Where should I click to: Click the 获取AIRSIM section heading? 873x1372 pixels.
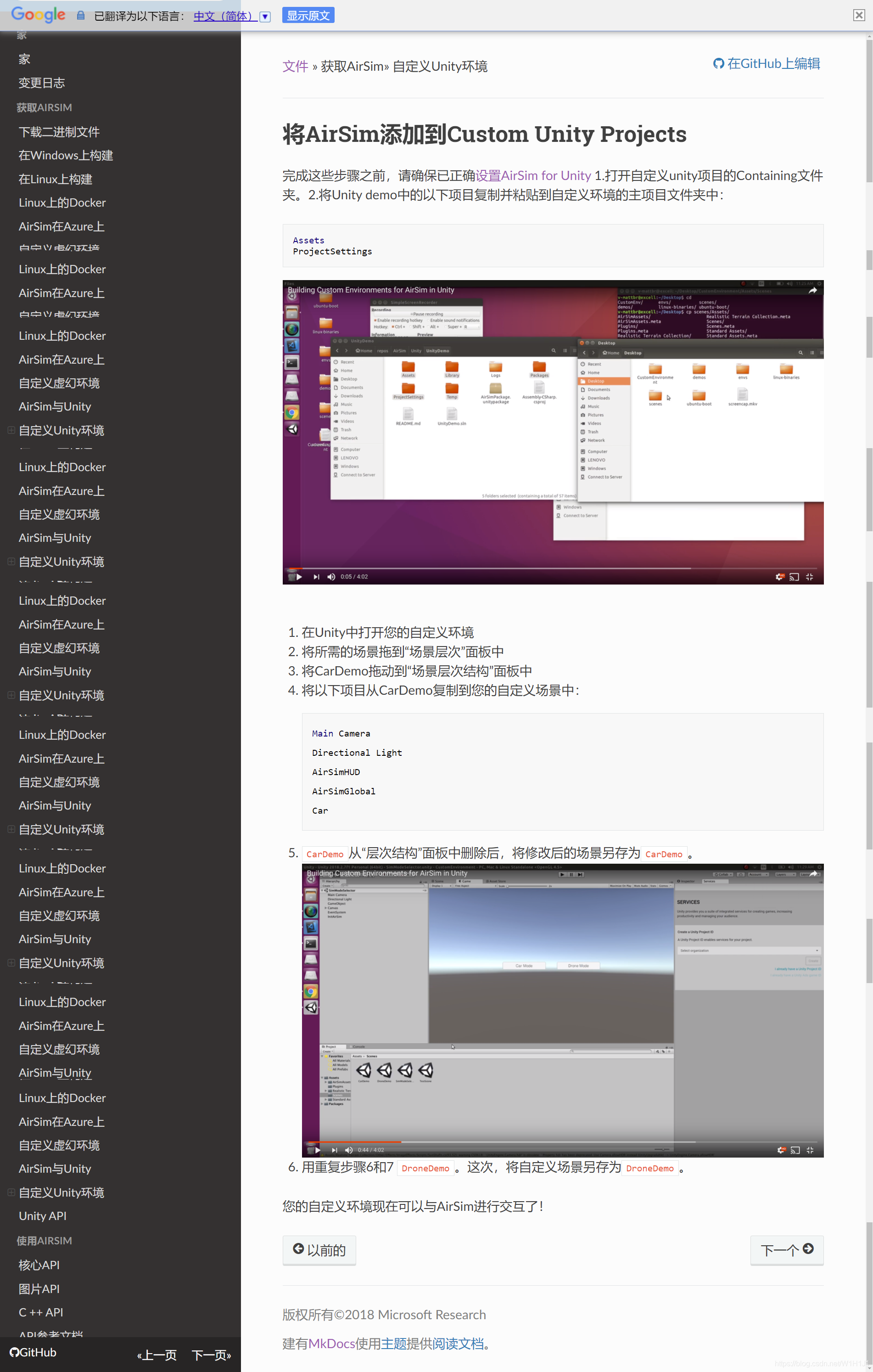point(45,108)
